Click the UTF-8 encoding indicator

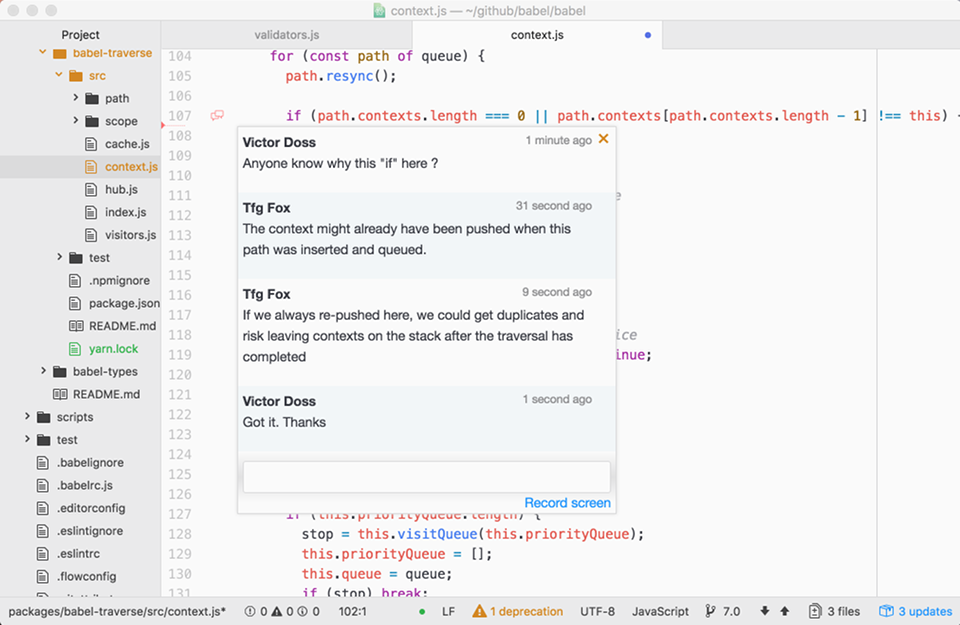pyautogui.click(x=598, y=610)
